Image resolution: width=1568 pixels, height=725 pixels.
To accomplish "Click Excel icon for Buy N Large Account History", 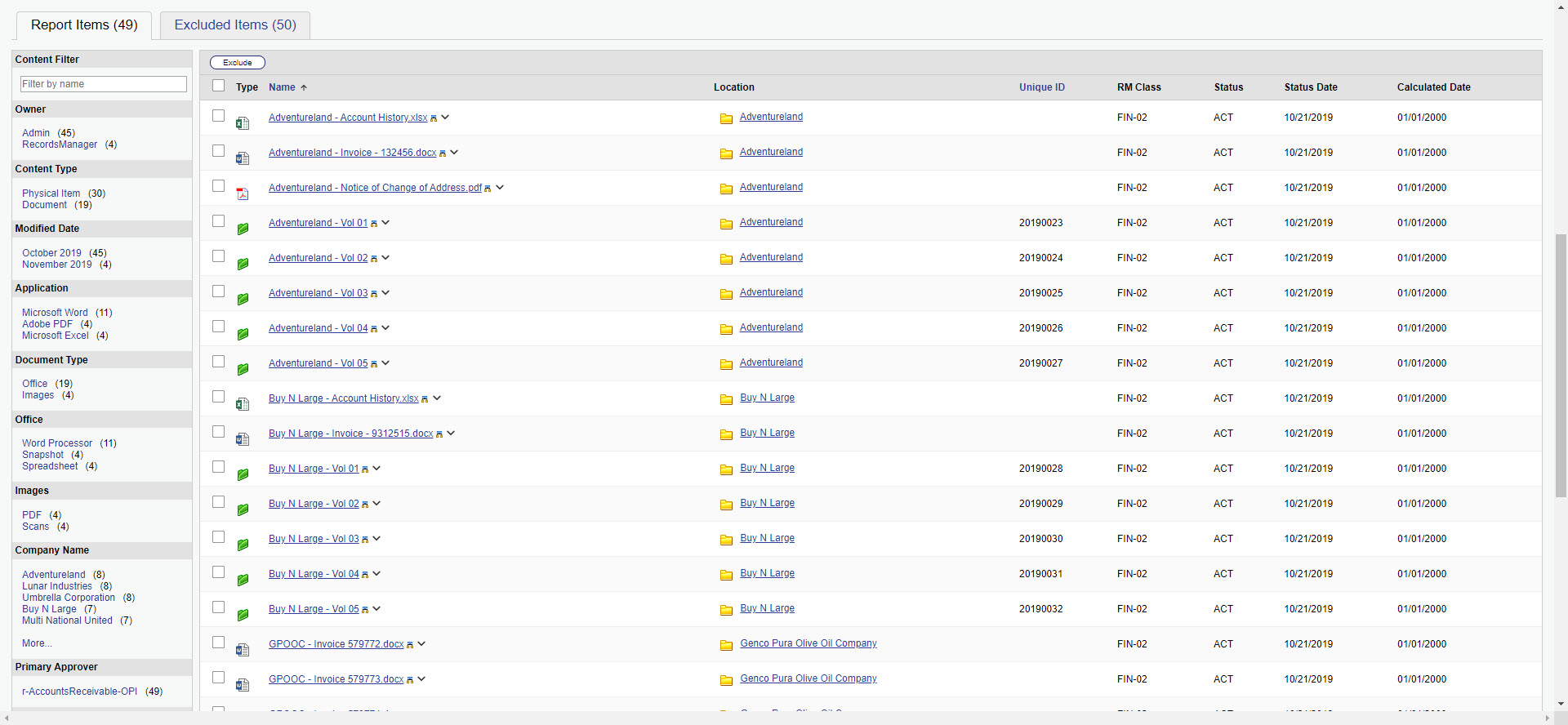I will (x=243, y=404).
